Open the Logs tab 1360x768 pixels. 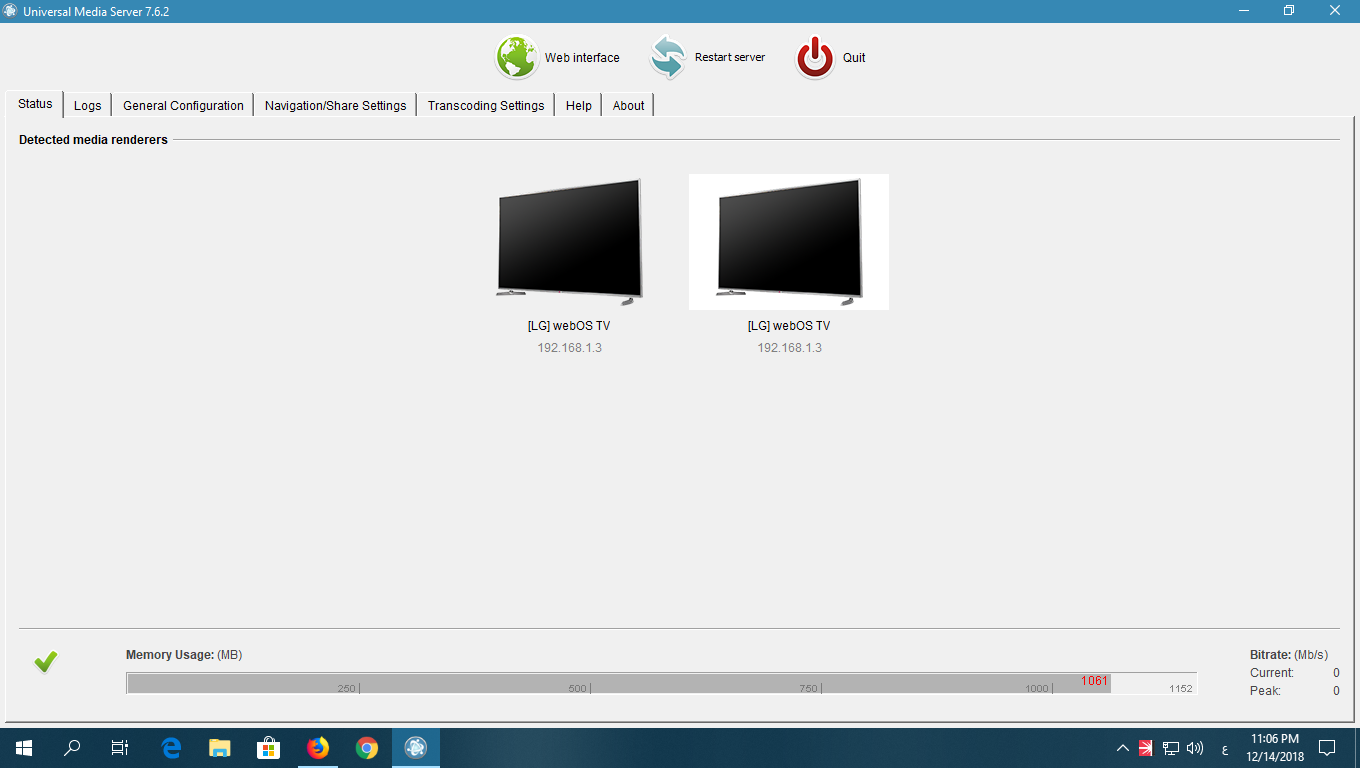(x=88, y=105)
